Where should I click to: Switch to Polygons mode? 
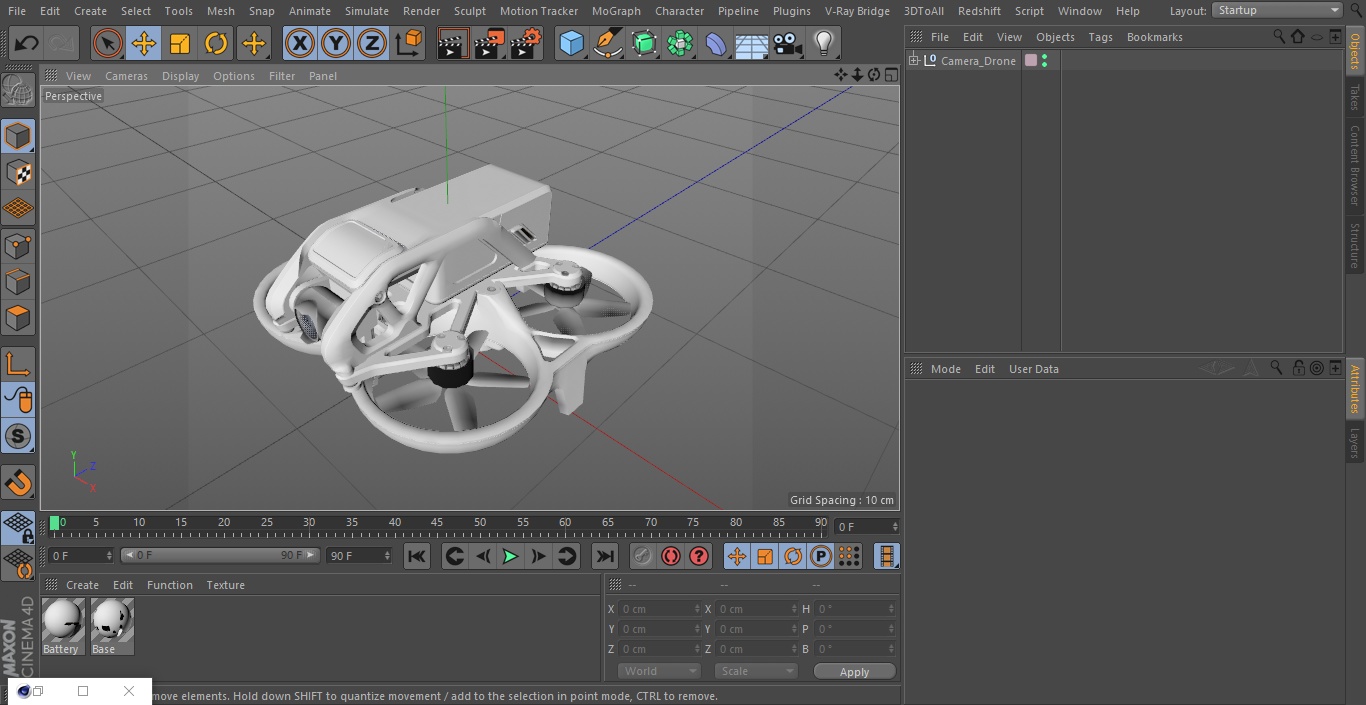[18, 318]
